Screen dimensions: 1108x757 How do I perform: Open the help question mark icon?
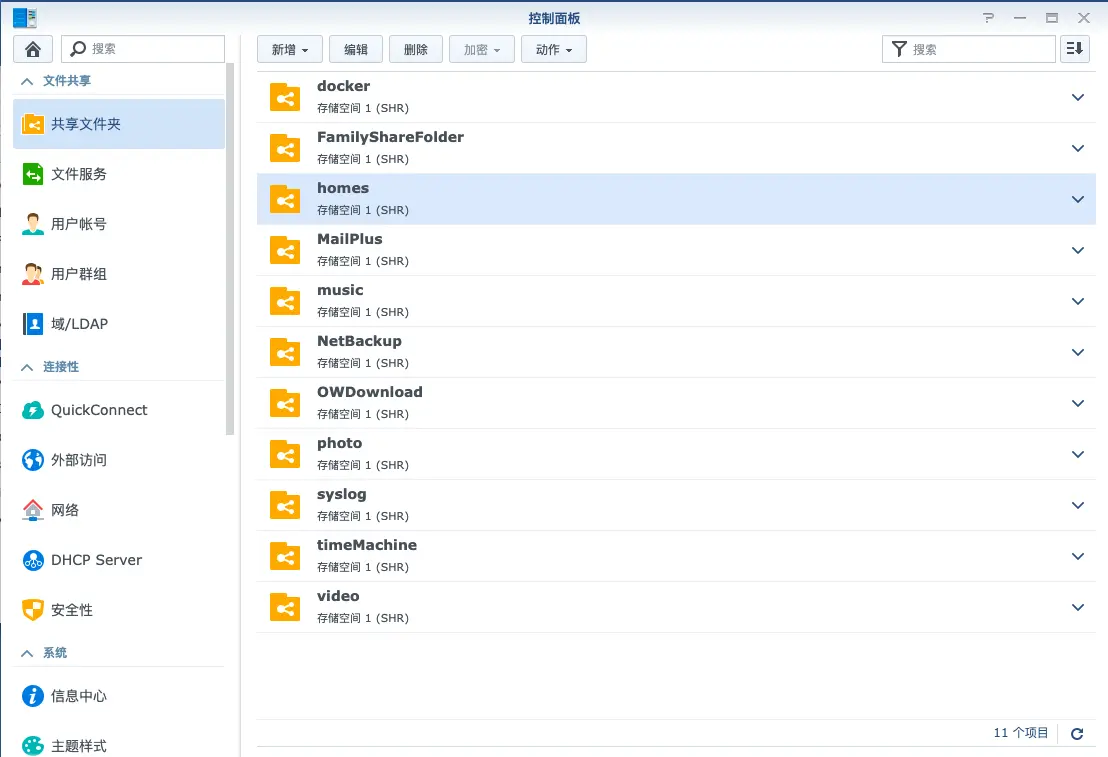(x=989, y=18)
